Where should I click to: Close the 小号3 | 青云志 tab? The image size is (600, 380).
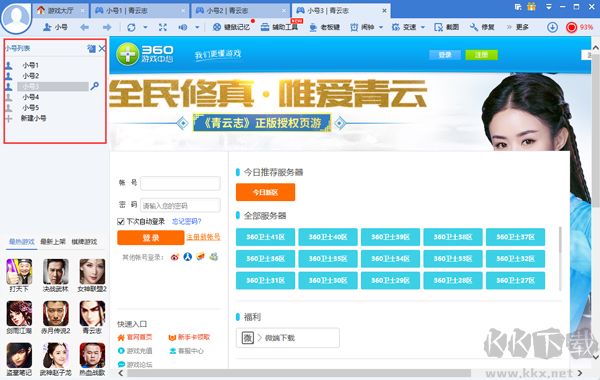coord(384,11)
